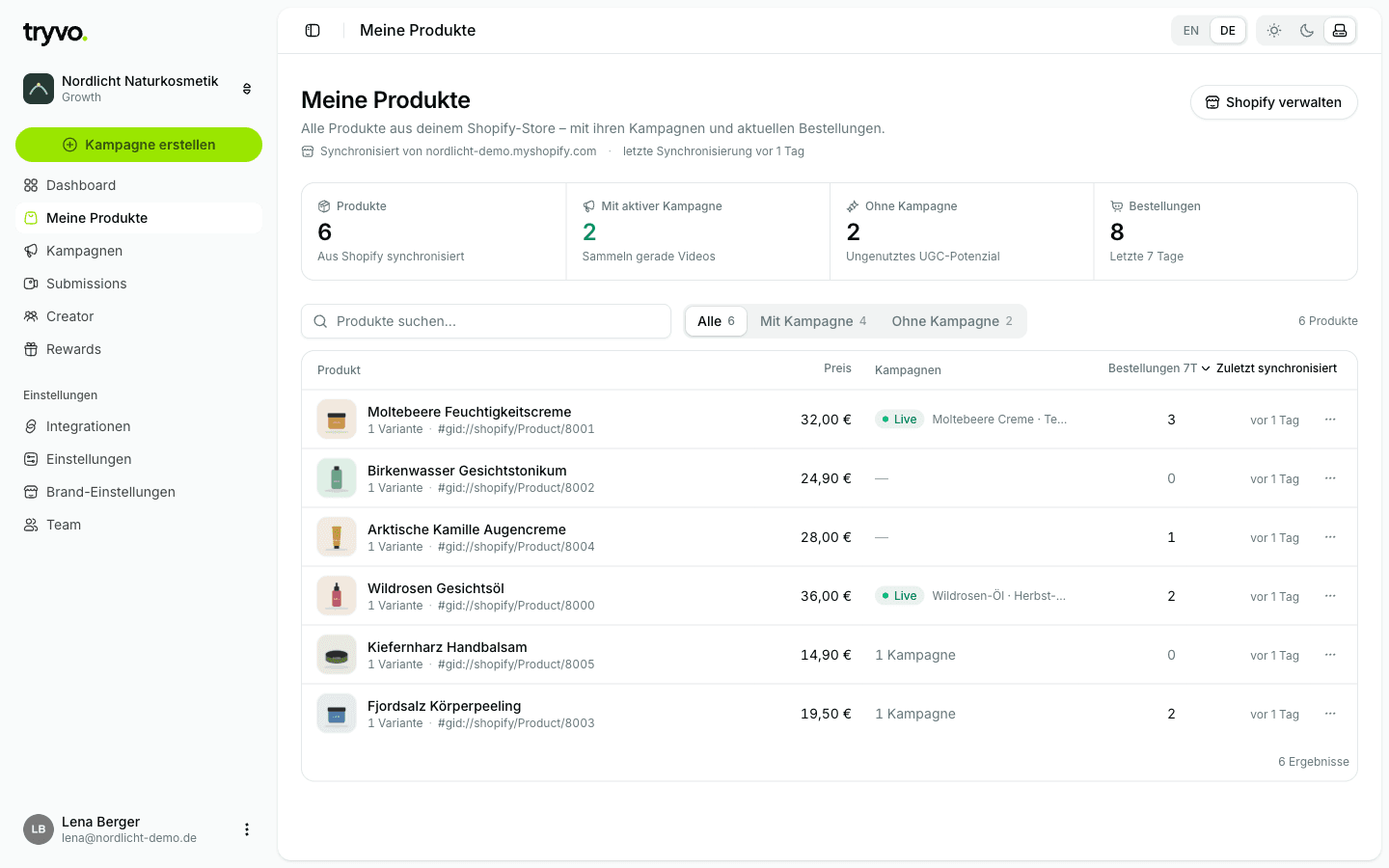Open row actions for Birkenwasser Gesichtstonikum
The width and height of the screenshot is (1389, 868).
tap(1330, 478)
